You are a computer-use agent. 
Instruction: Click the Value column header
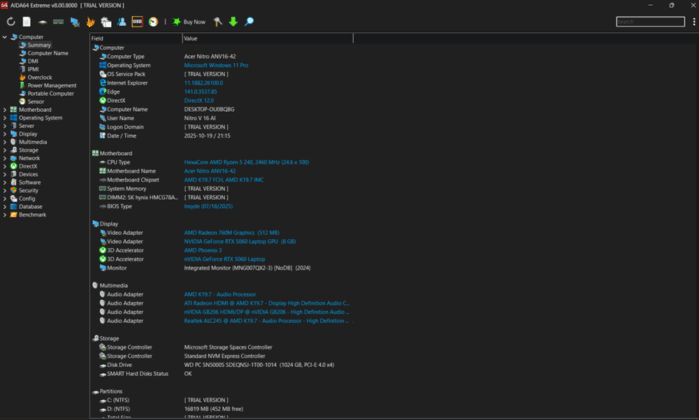click(267, 38)
